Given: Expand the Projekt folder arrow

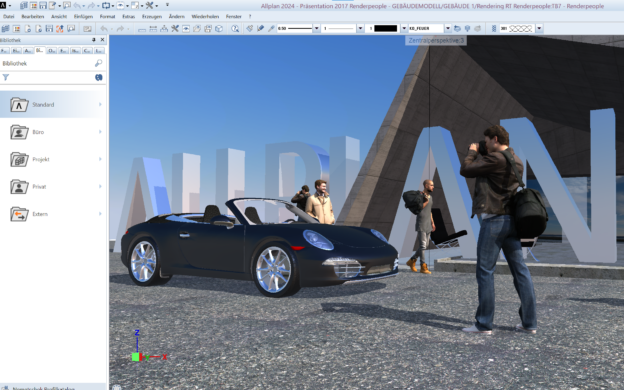Looking at the screenshot, I should tap(100, 159).
